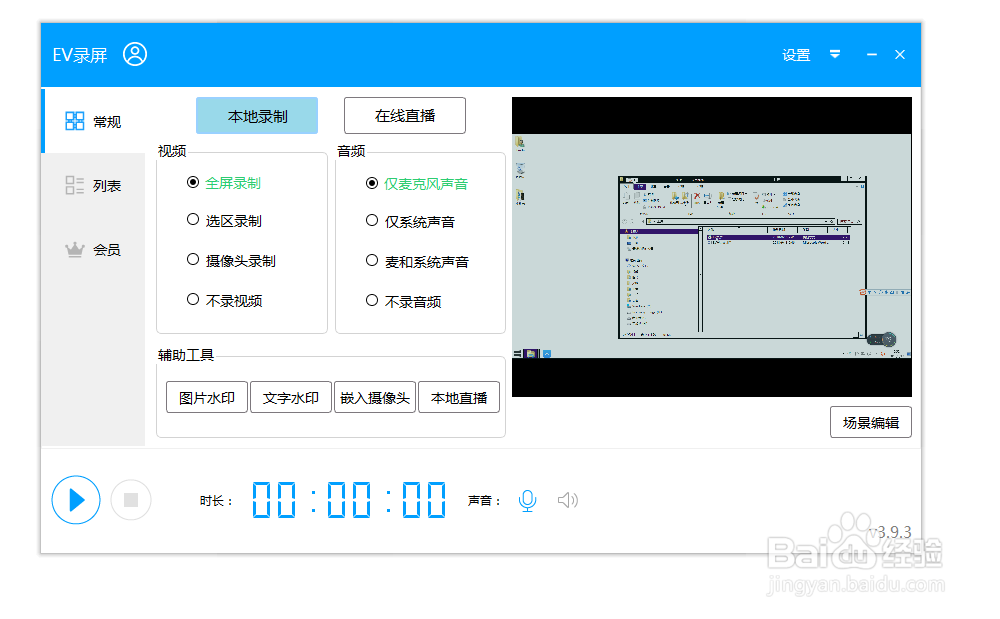Open the 图片水印 tool
Screen dimensions: 1000x619
207,398
